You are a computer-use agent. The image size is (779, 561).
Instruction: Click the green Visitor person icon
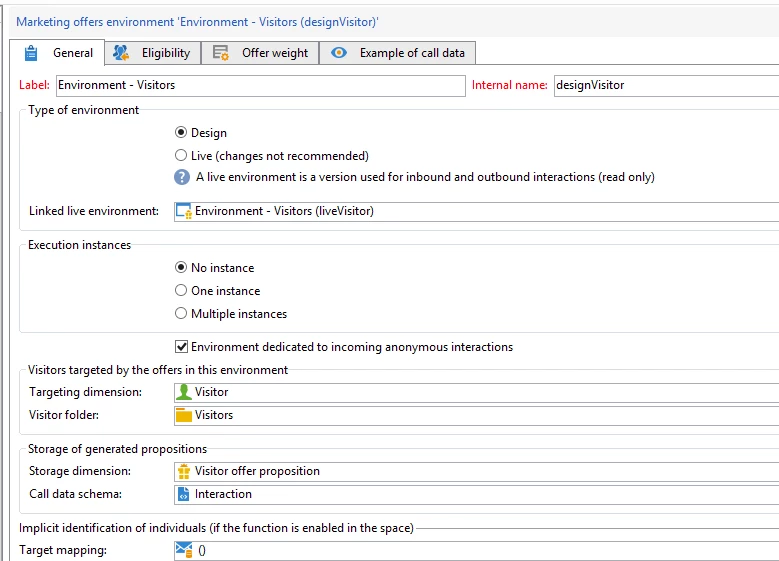[x=184, y=392]
